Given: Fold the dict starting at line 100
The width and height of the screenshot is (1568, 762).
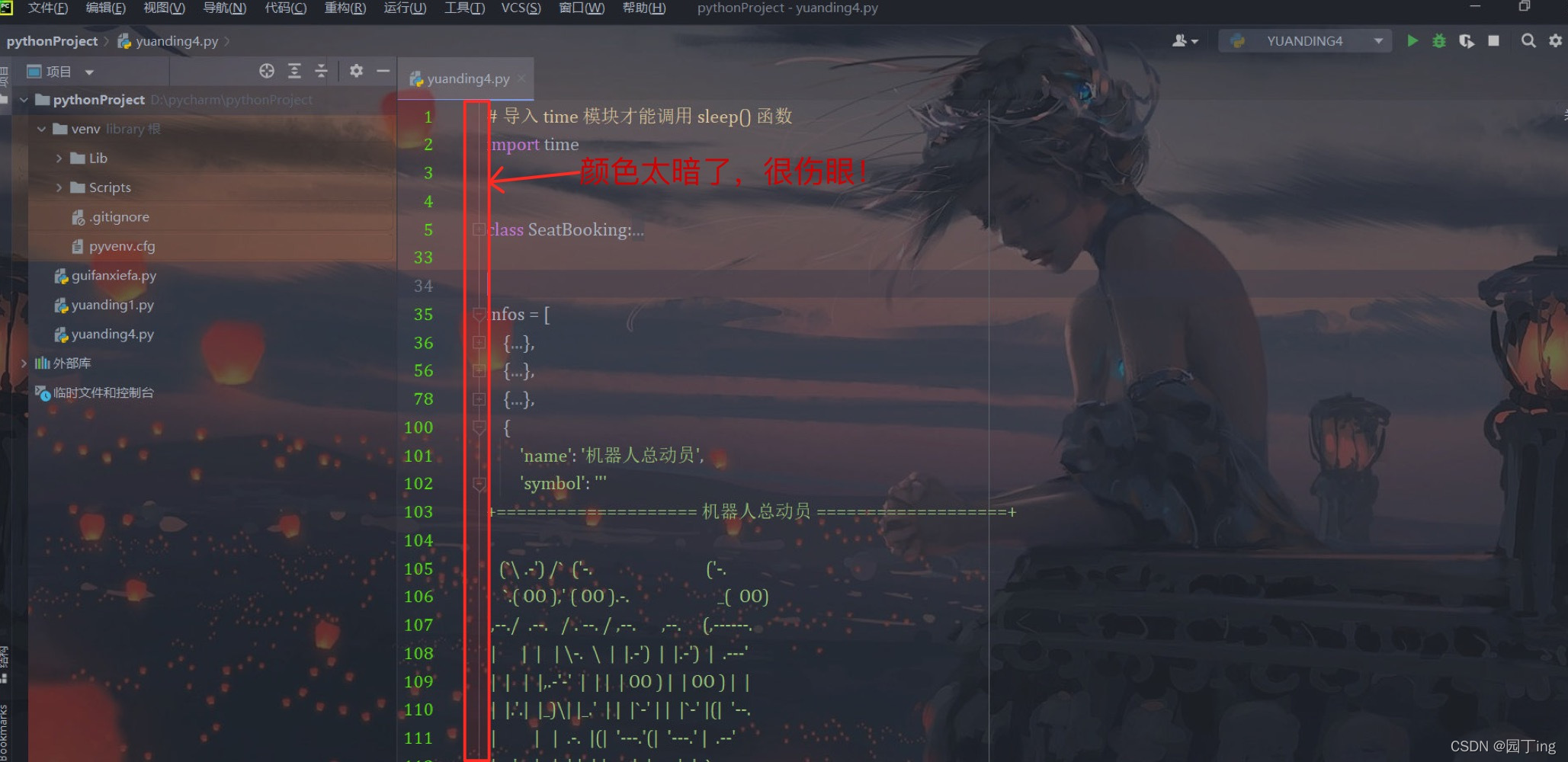Looking at the screenshot, I should (479, 427).
